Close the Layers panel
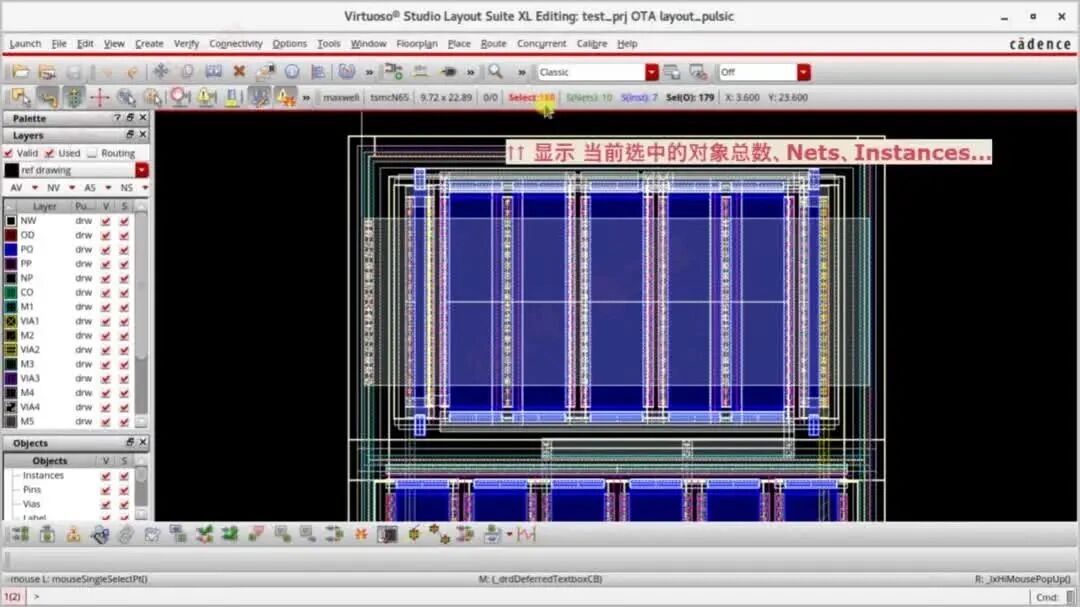1080x607 pixels. pos(143,135)
